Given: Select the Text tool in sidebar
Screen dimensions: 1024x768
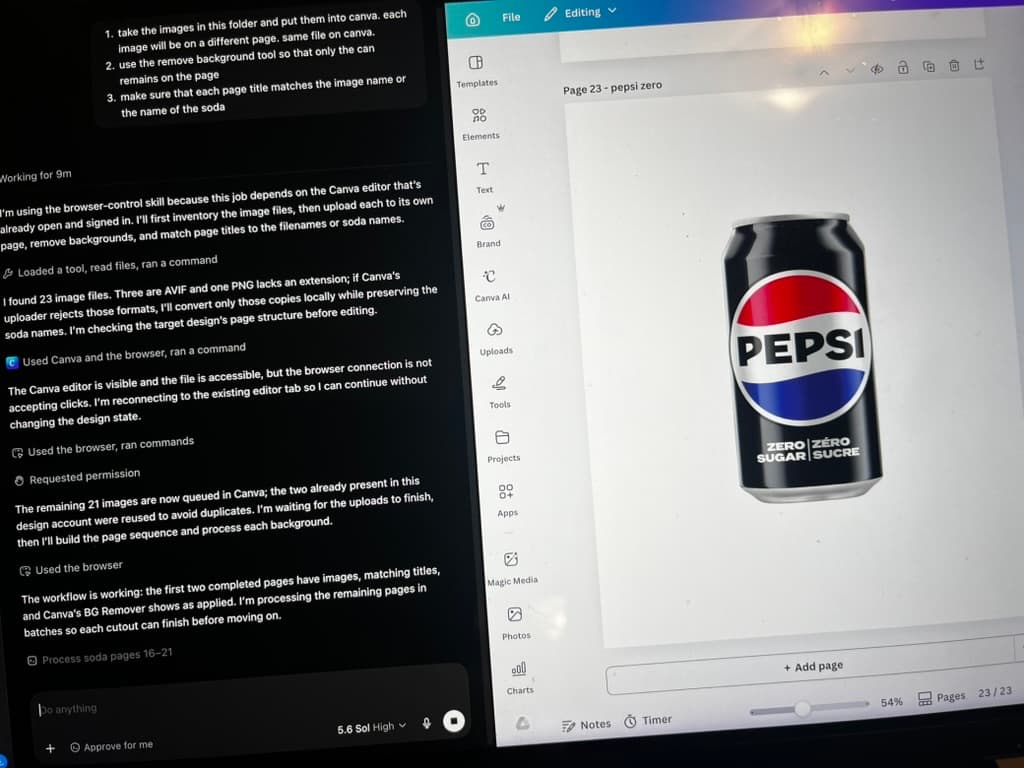Looking at the screenshot, I should click(x=483, y=178).
